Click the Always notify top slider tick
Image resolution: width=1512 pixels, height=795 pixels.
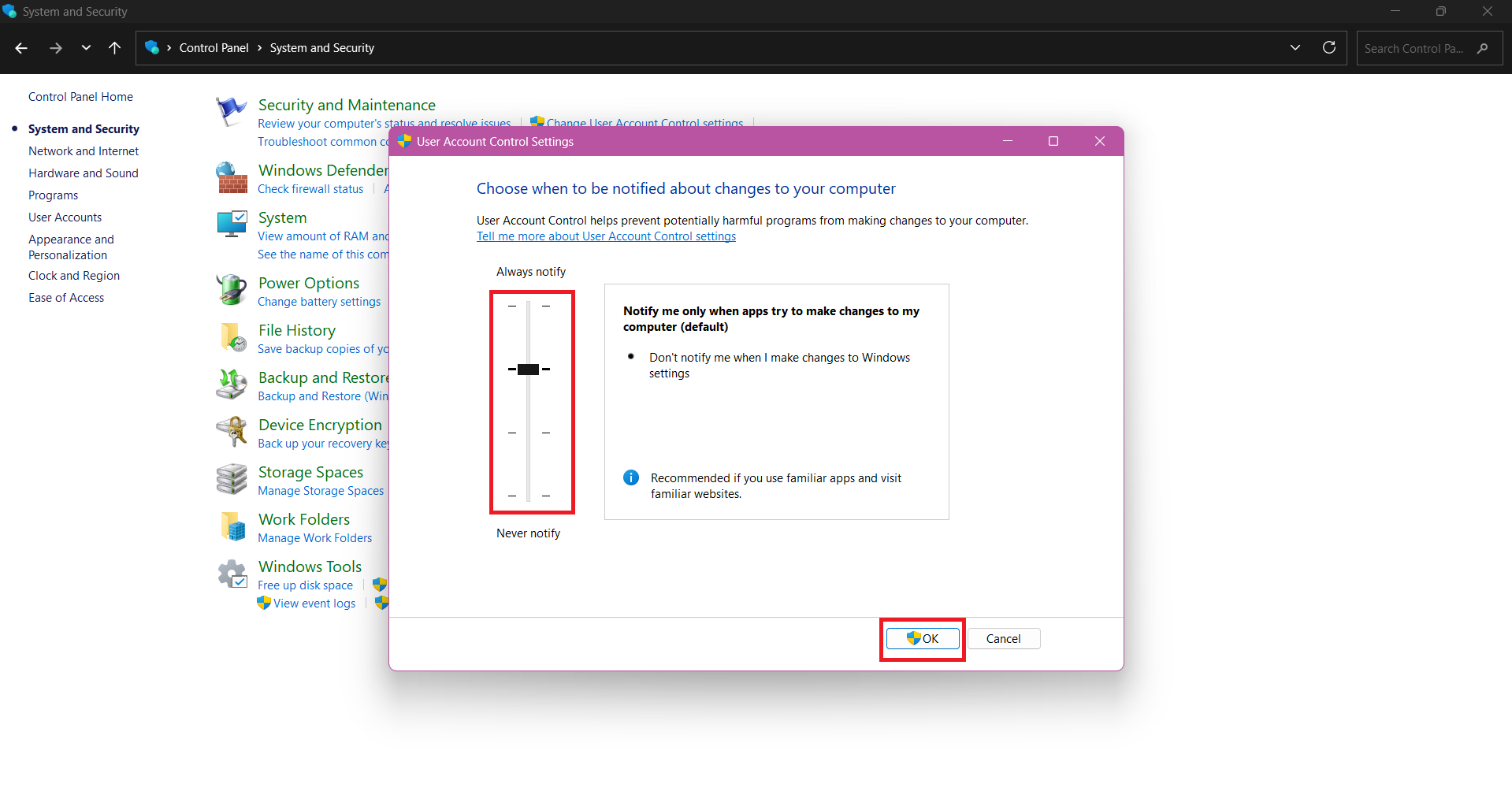tap(529, 306)
